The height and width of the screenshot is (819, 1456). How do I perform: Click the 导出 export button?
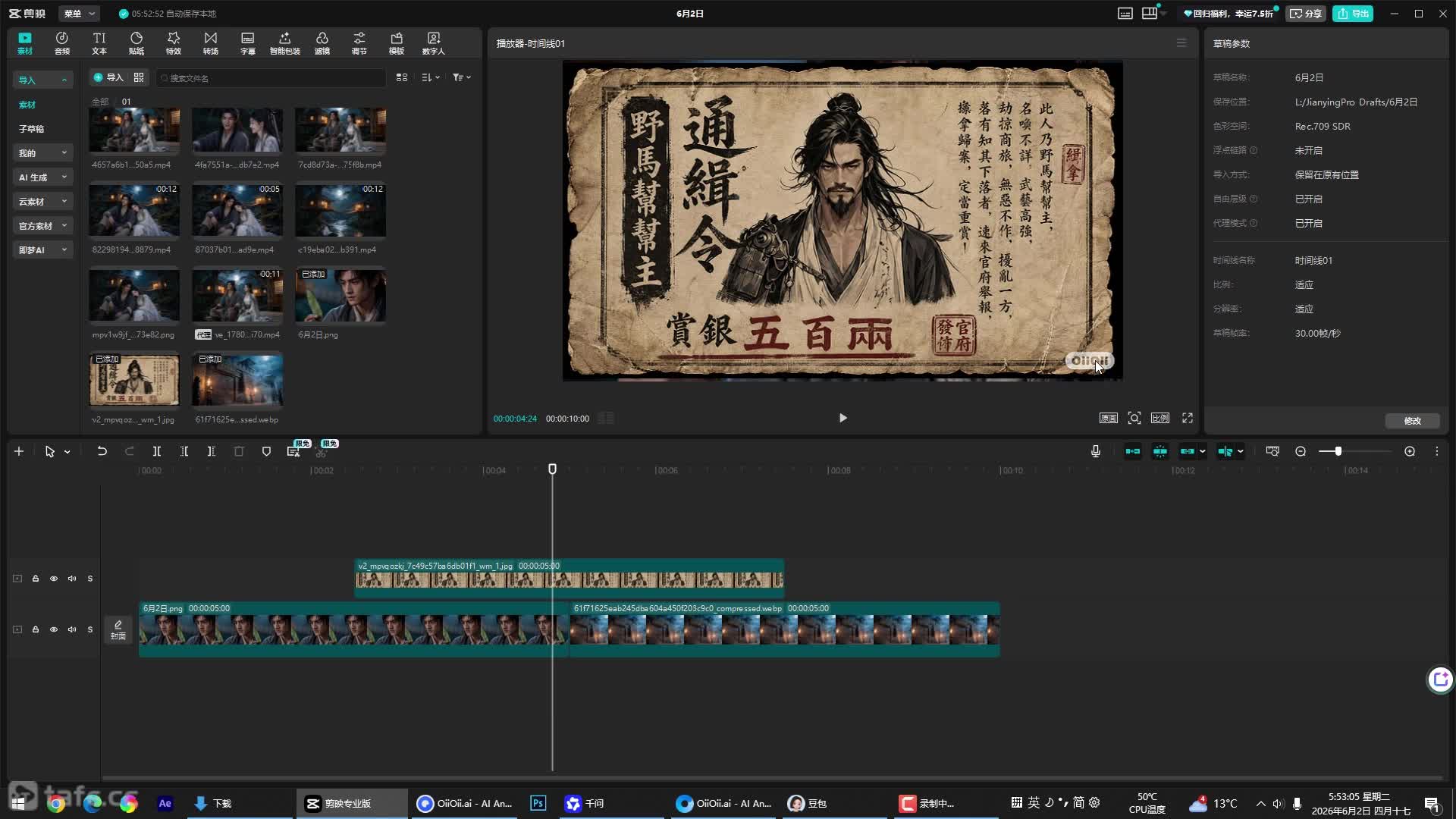tap(1354, 14)
